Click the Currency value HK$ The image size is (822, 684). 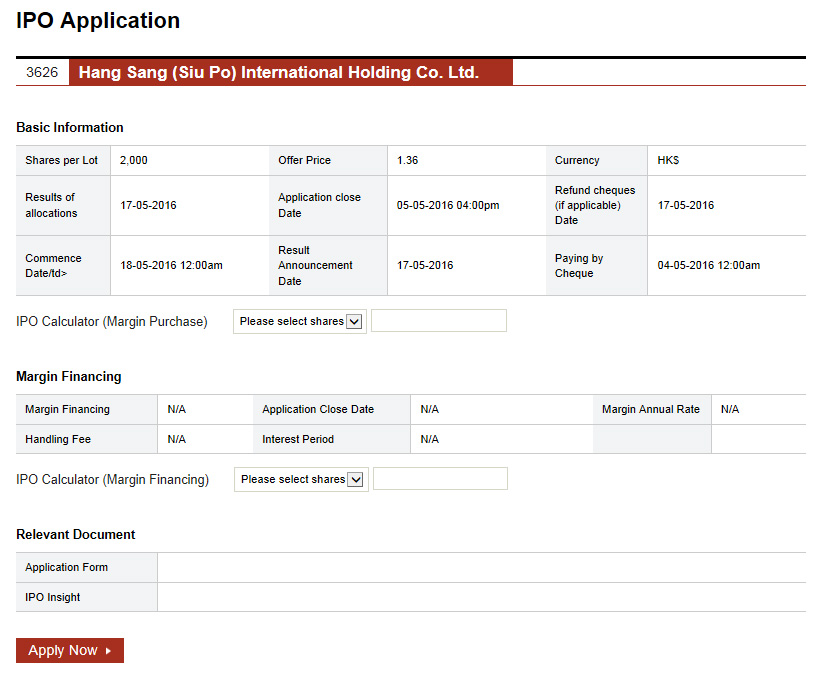(668, 160)
